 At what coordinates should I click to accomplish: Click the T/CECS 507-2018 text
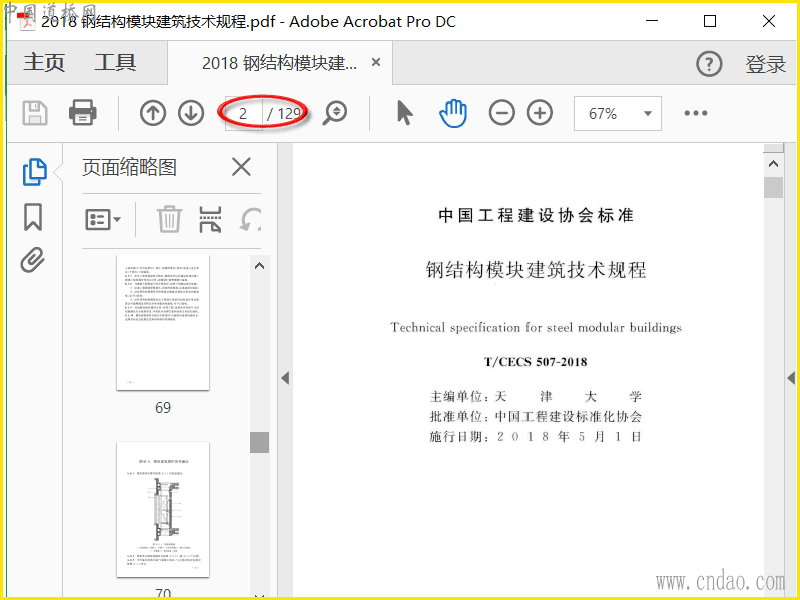pos(536,362)
